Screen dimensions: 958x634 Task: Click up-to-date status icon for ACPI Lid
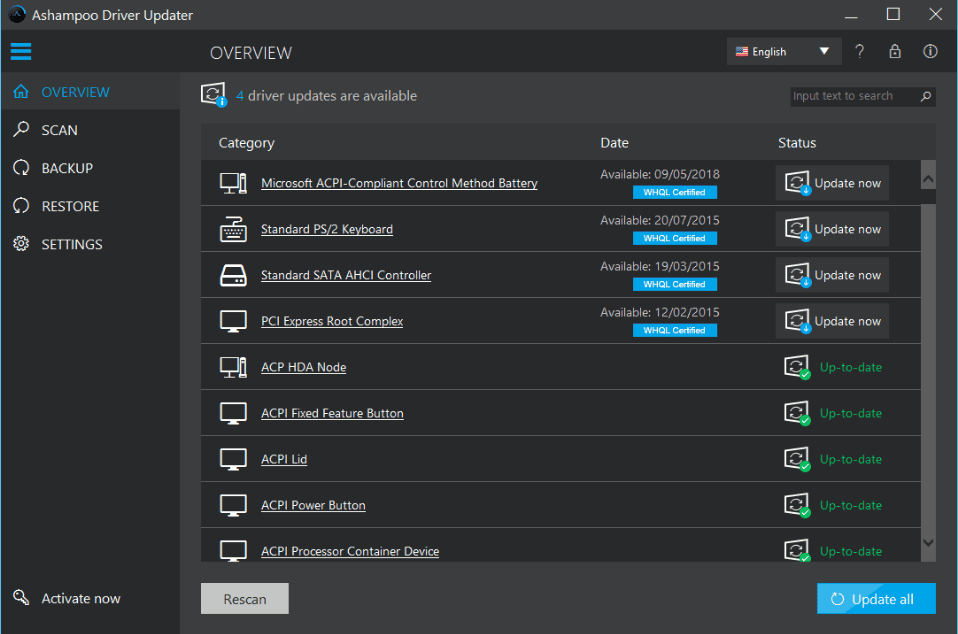click(x=797, y=459)
